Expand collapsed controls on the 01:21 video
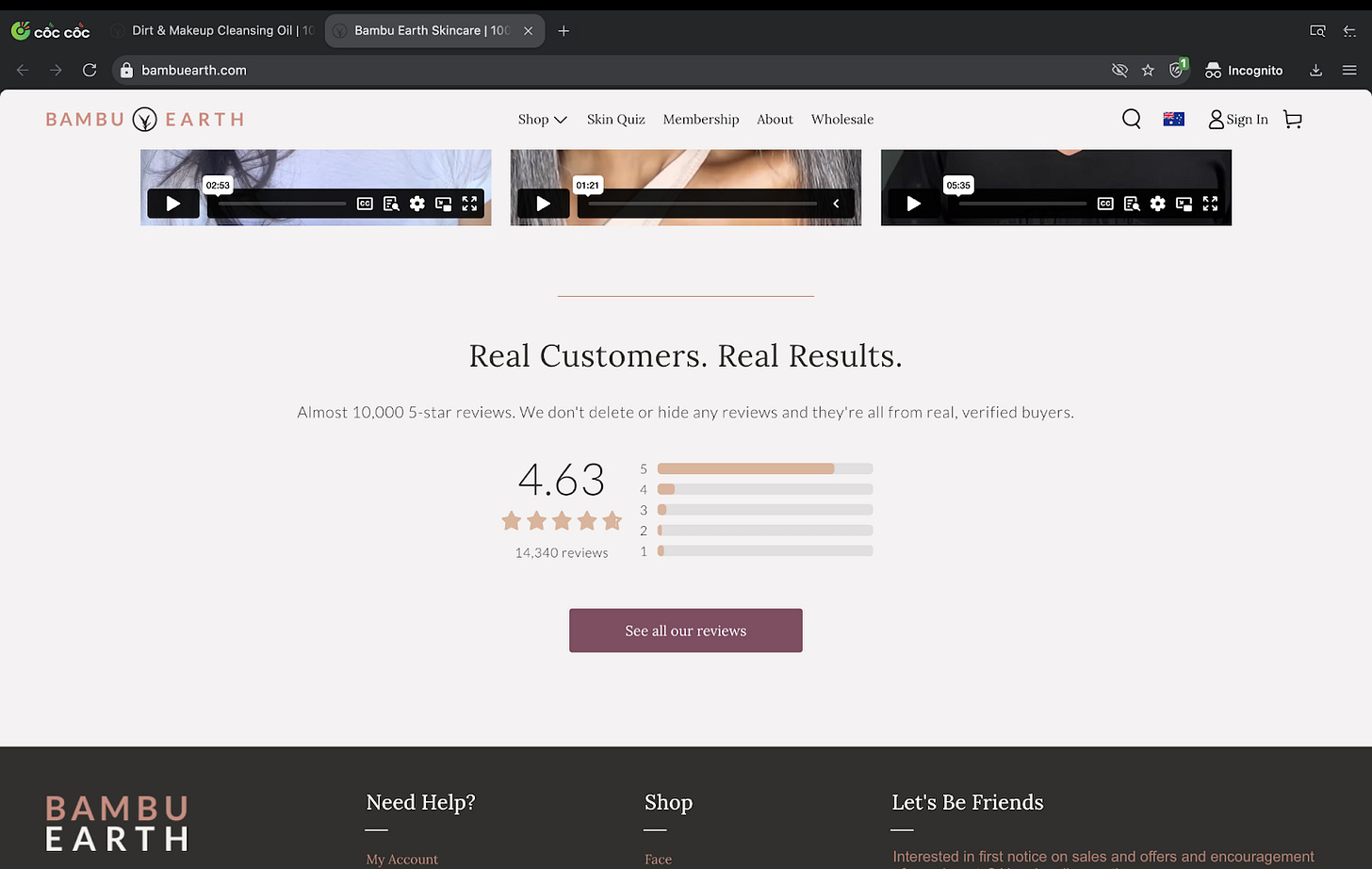1372x869 pixels. 836,204
